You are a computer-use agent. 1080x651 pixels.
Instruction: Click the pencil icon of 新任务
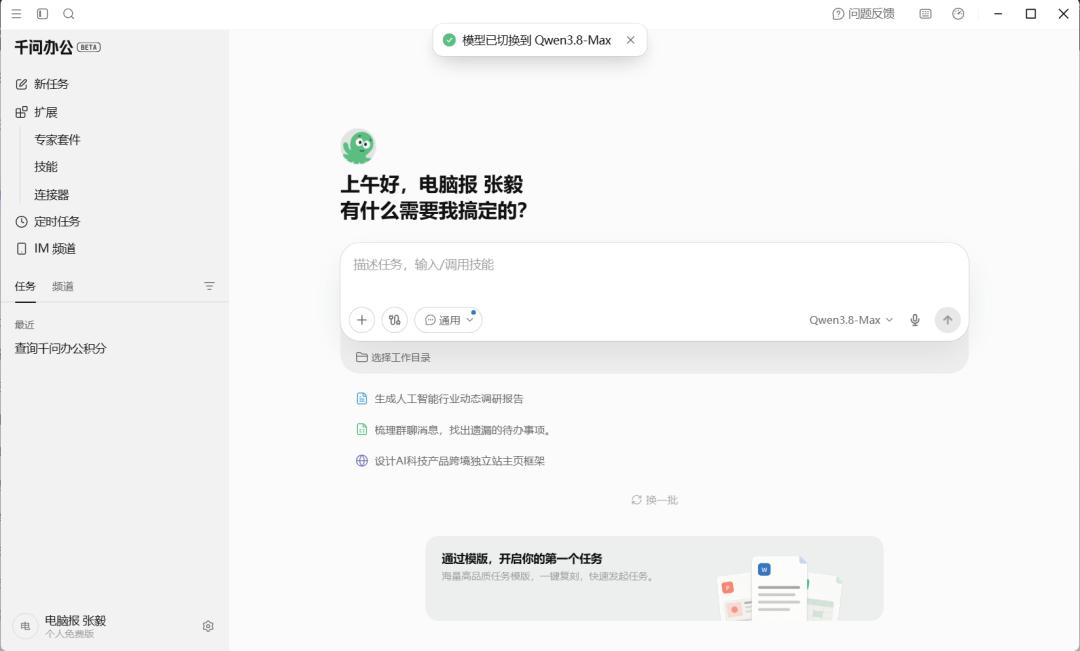pyautogui.click(x=21, y=84)
